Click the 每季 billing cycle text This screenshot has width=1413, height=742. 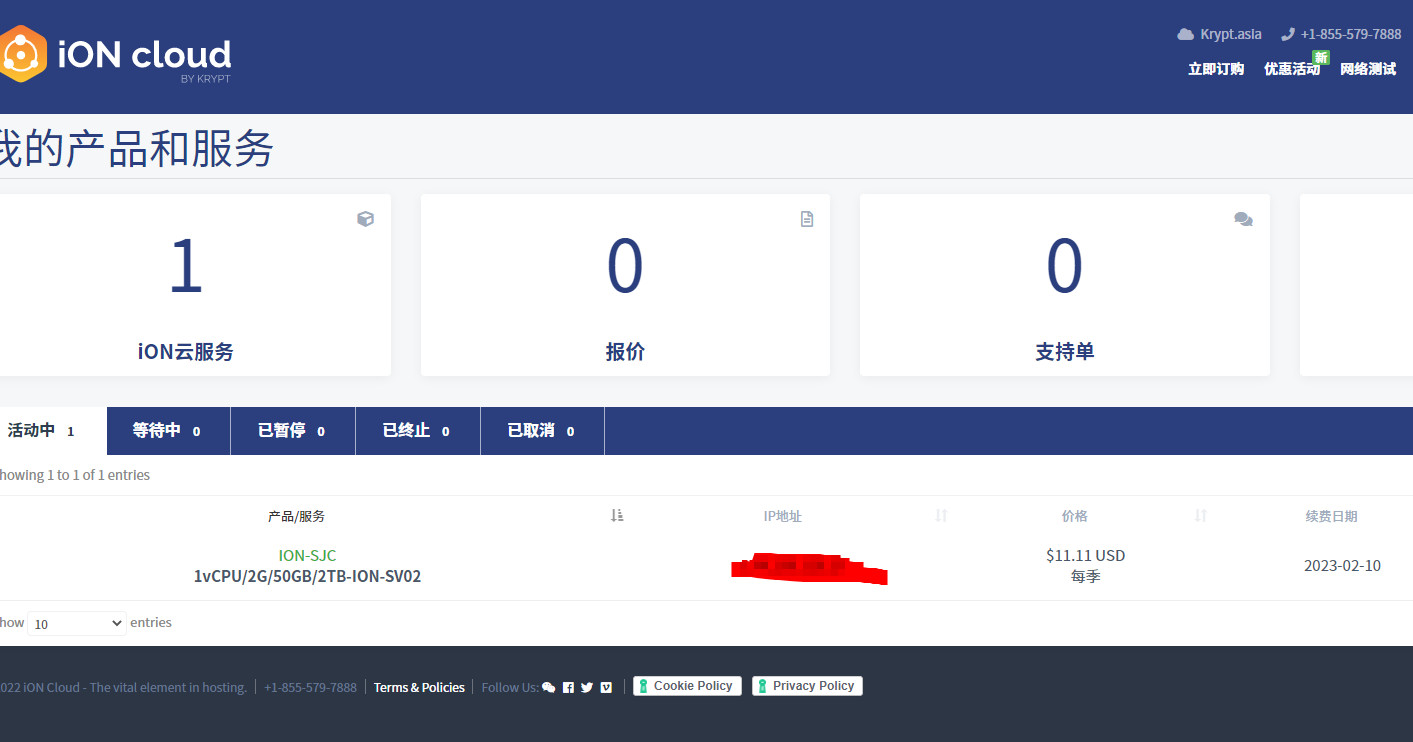coord(1085,577)
